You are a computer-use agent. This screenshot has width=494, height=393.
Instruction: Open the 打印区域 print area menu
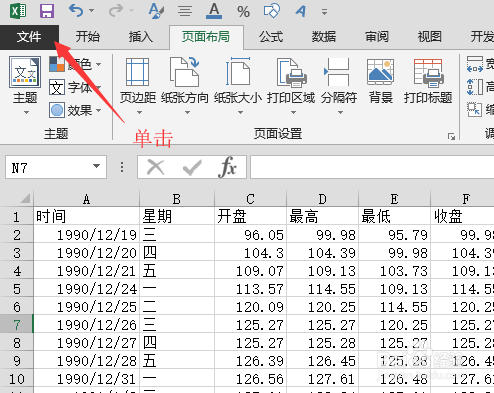291,86
